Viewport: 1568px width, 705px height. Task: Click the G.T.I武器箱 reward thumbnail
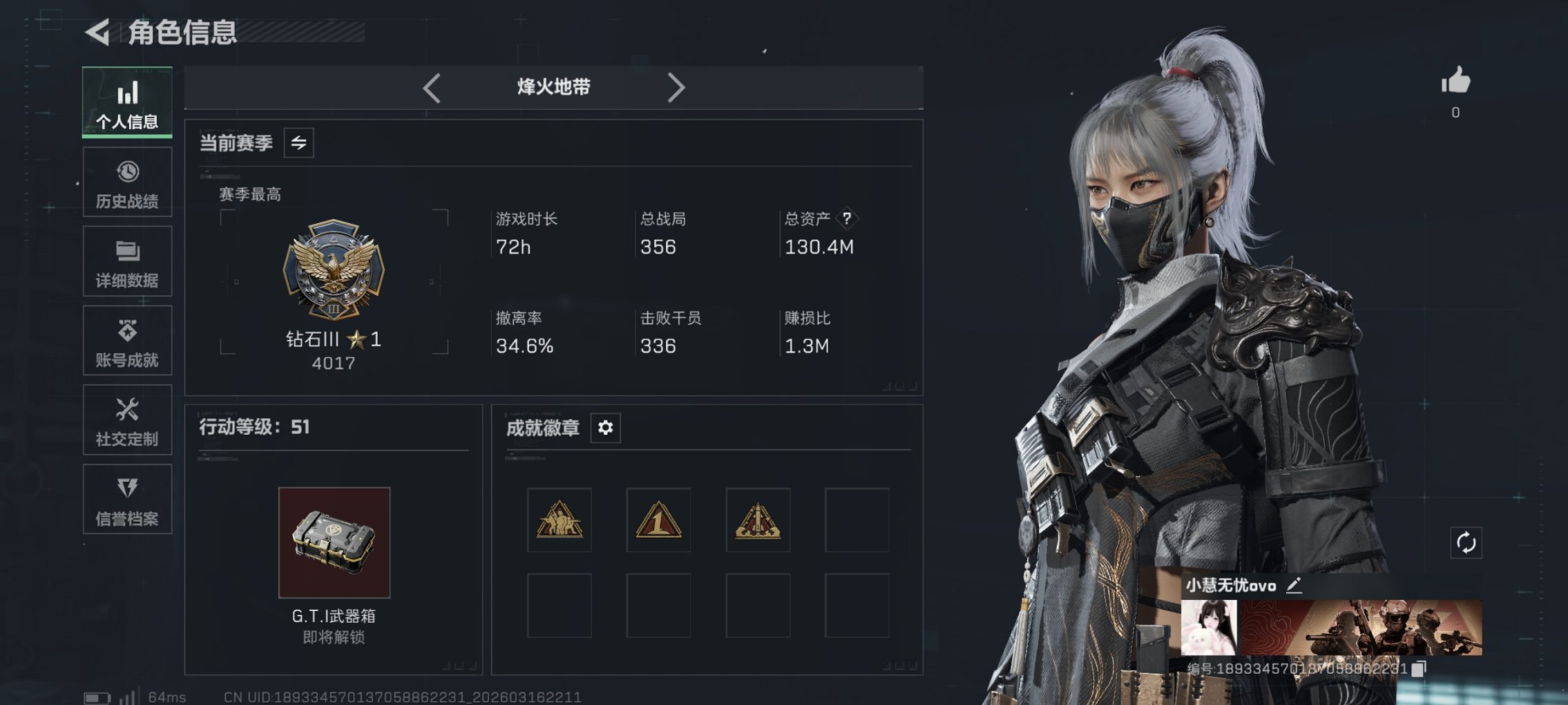[334, 543]
